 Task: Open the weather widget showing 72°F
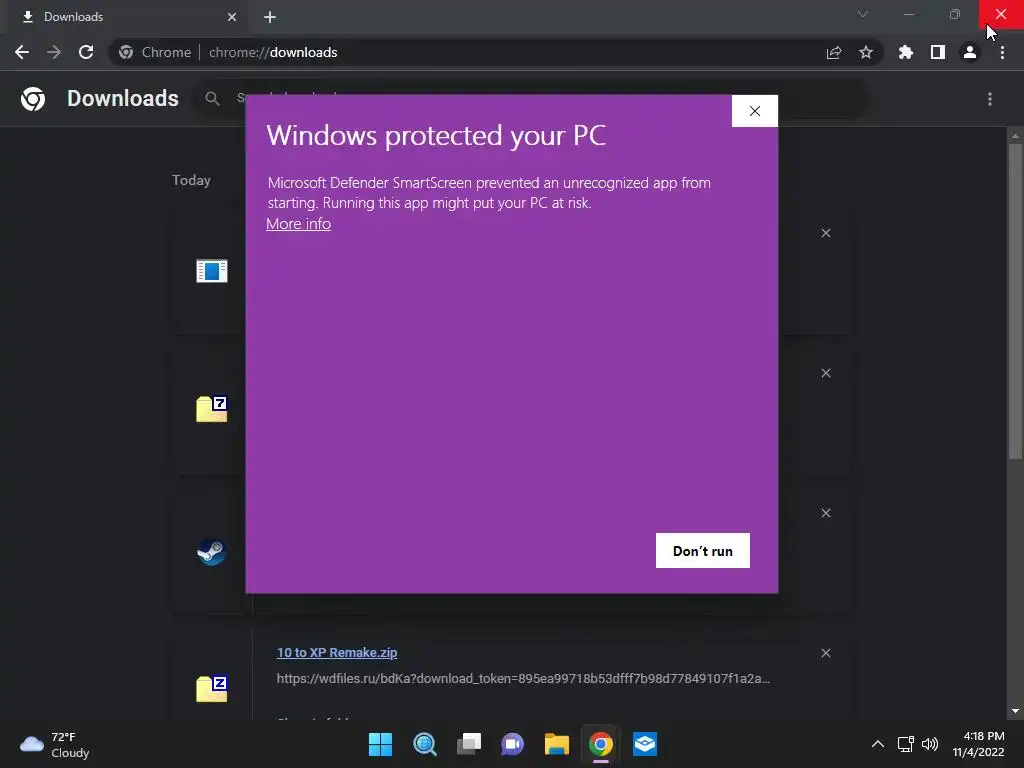click(55, 744)
